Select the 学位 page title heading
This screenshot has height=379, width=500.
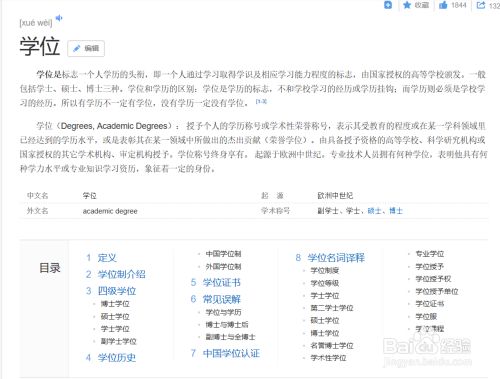40,46
